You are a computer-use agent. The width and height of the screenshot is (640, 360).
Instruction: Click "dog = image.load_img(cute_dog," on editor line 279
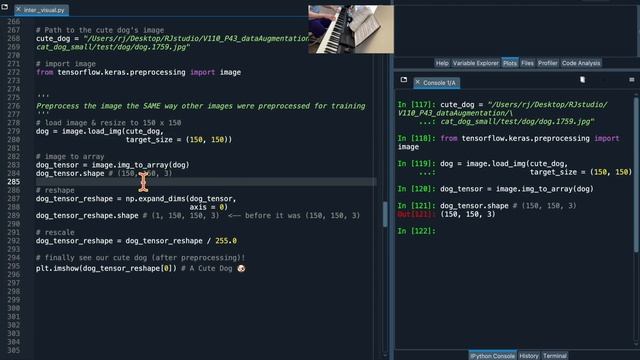100,131
